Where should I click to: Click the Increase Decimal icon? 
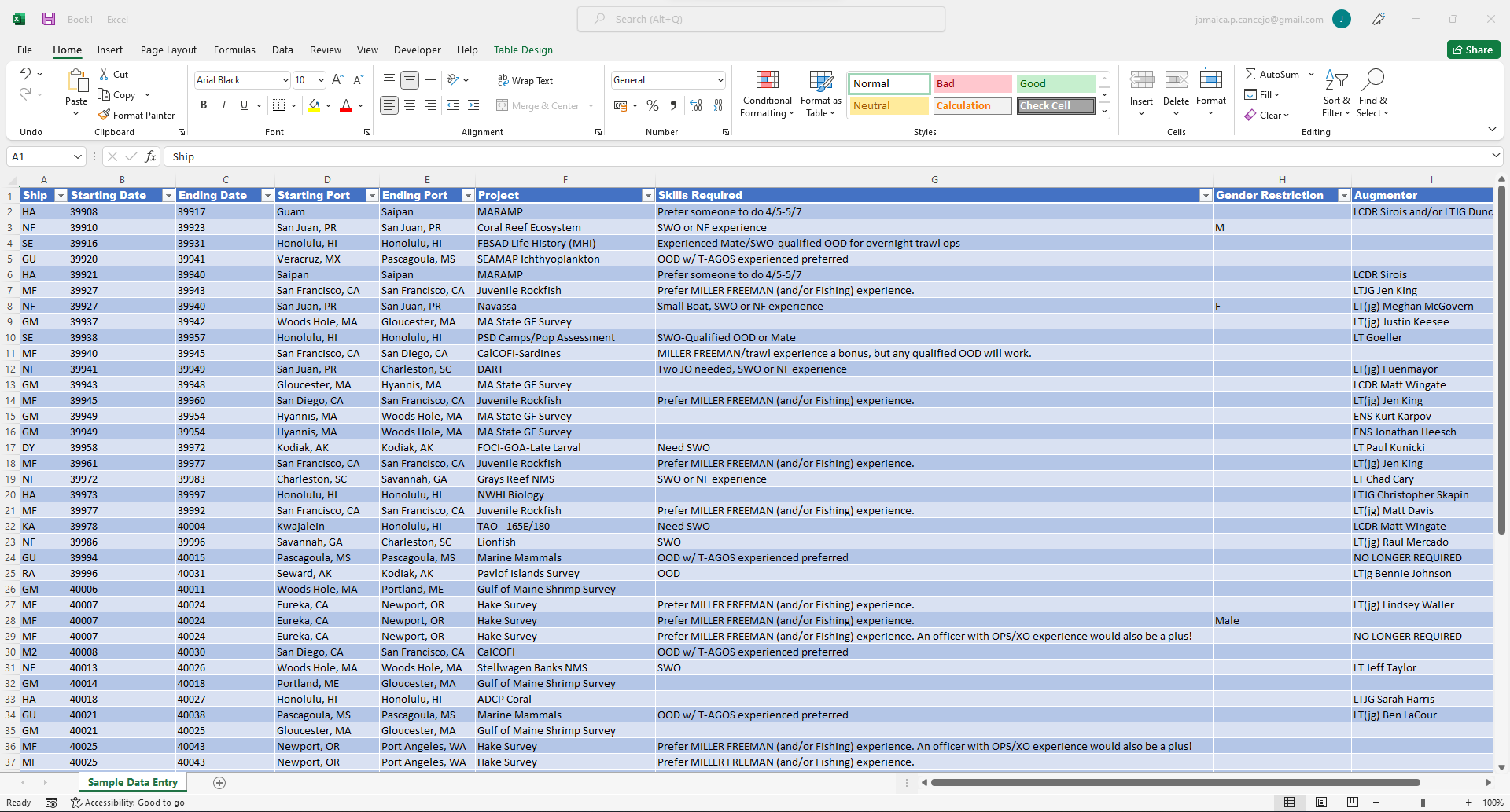pyautogui.click(x=696, y=105)
